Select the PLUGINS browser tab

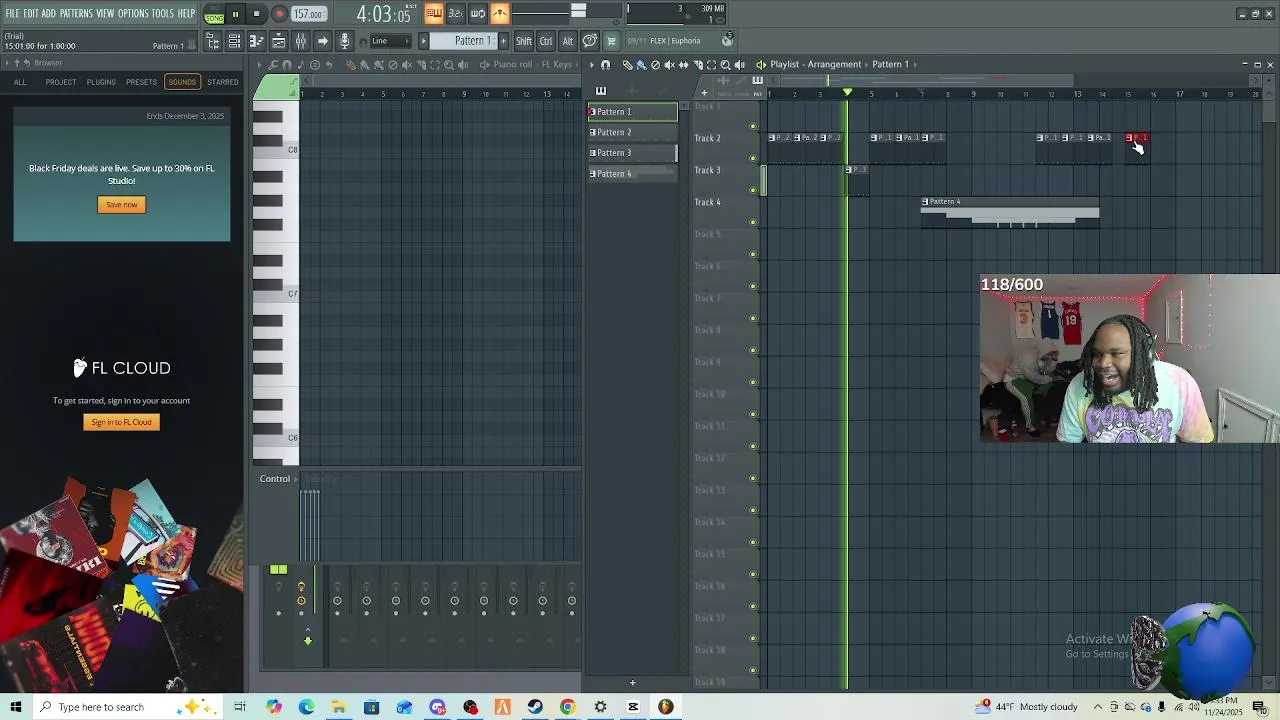point(101,82)
